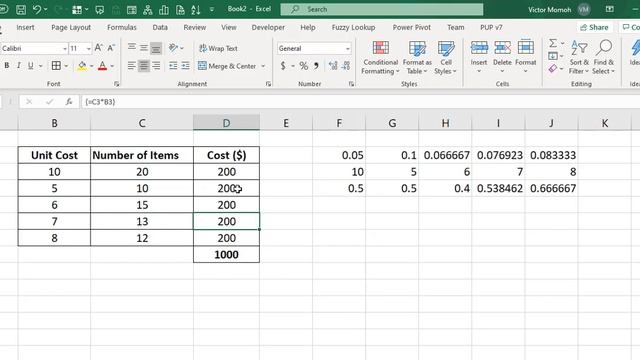The image size is (640, 360).
Task: Open Conditional Formatting dropdown
Action: [380, 57]
